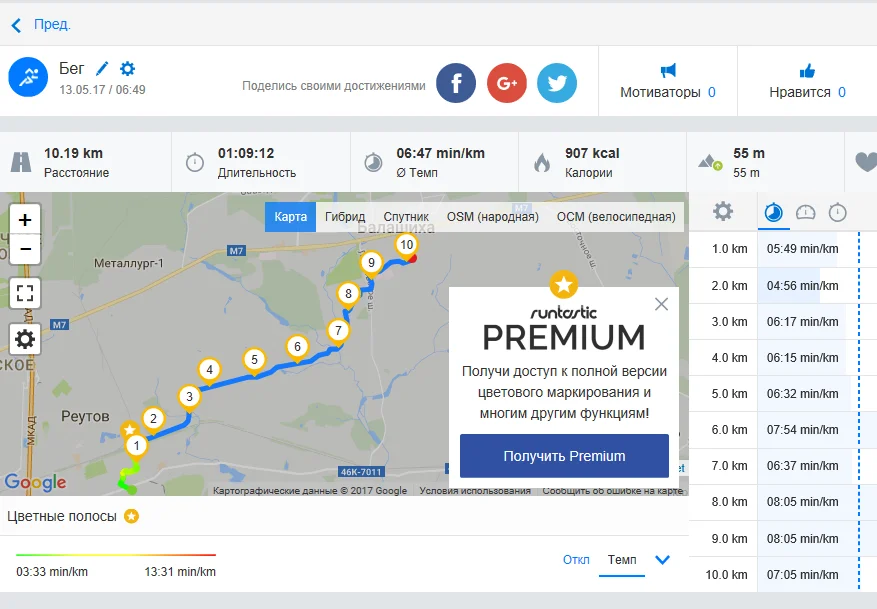The height and width of the screenshot is (609, 877).
Task: Edit the Бег activity with the pencil icon
Action: coord(102,69)
